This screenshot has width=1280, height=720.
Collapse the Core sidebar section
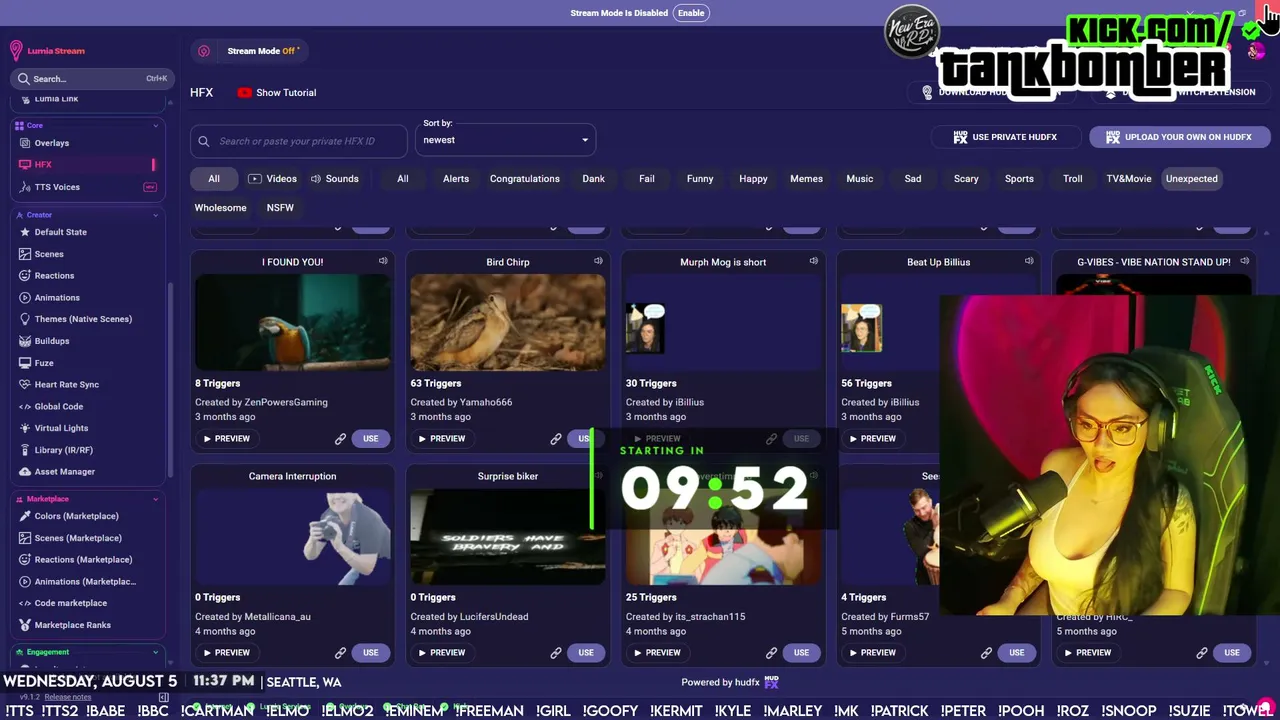pos(155,126)
